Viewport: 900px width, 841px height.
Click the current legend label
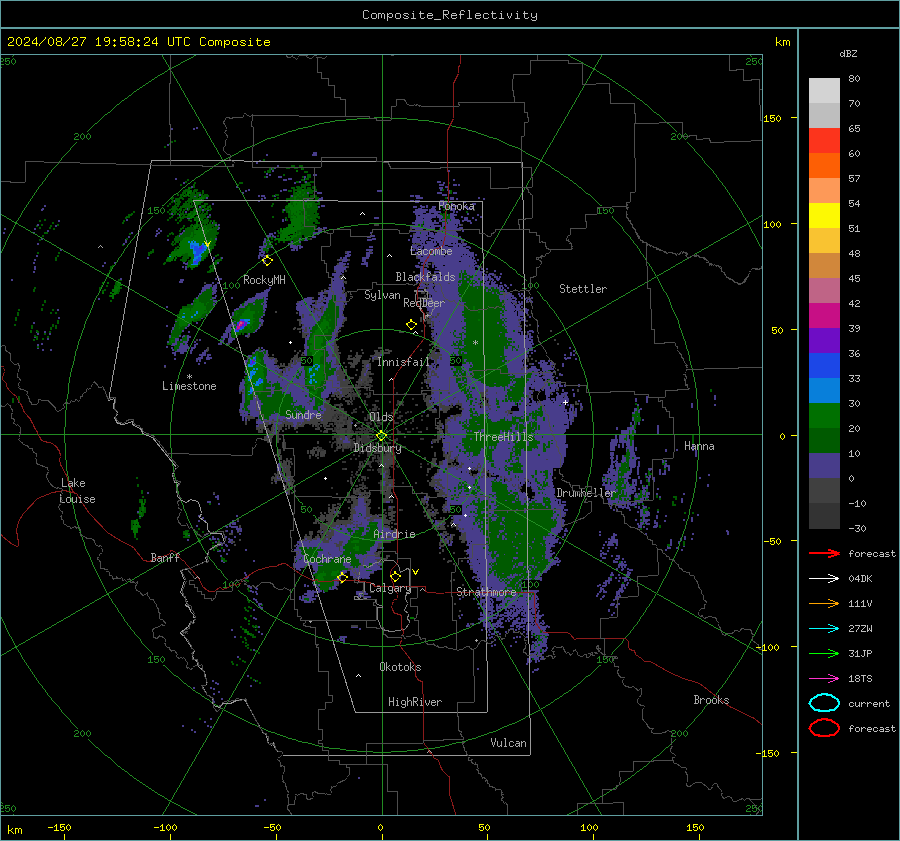coord(869,704)
